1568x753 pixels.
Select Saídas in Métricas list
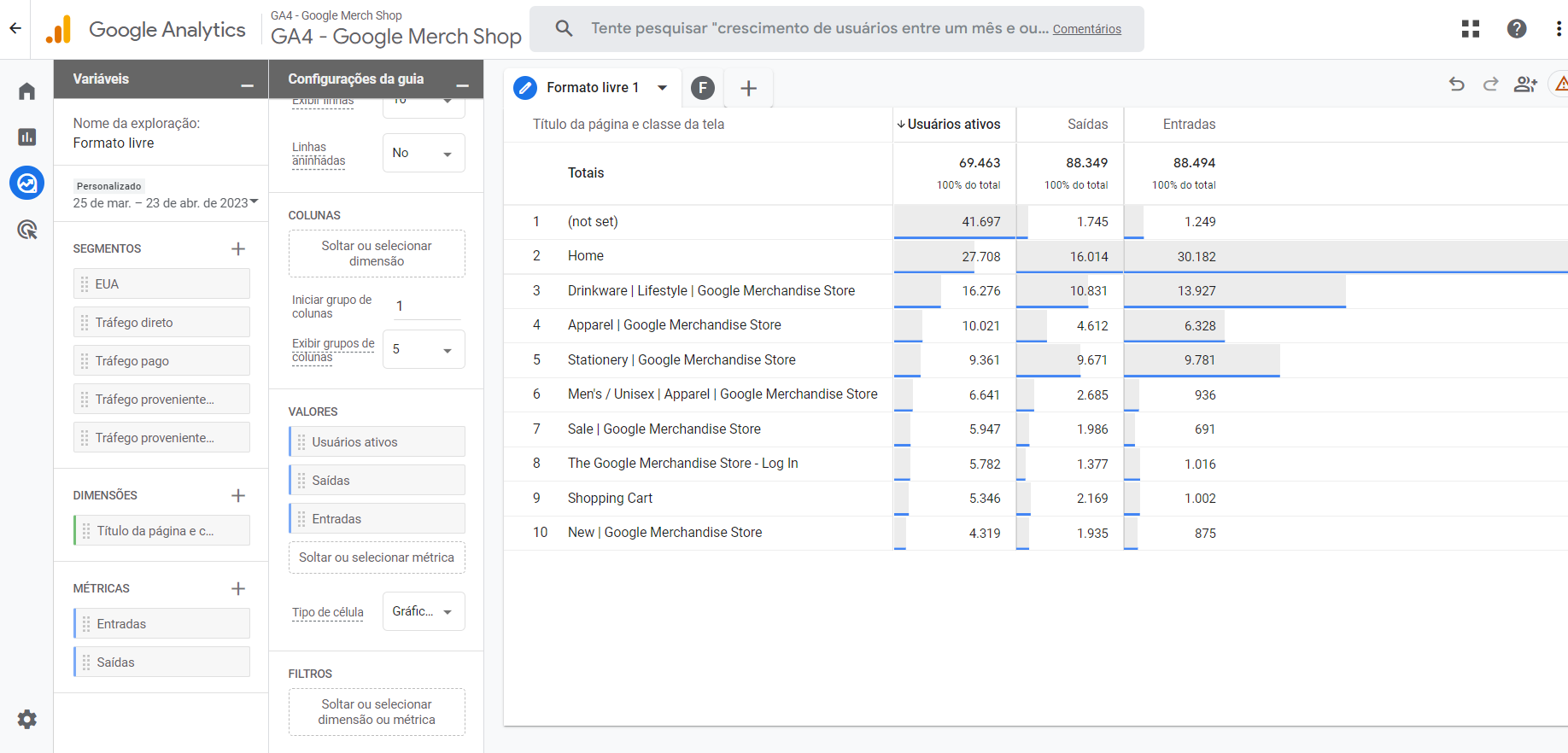161,662
